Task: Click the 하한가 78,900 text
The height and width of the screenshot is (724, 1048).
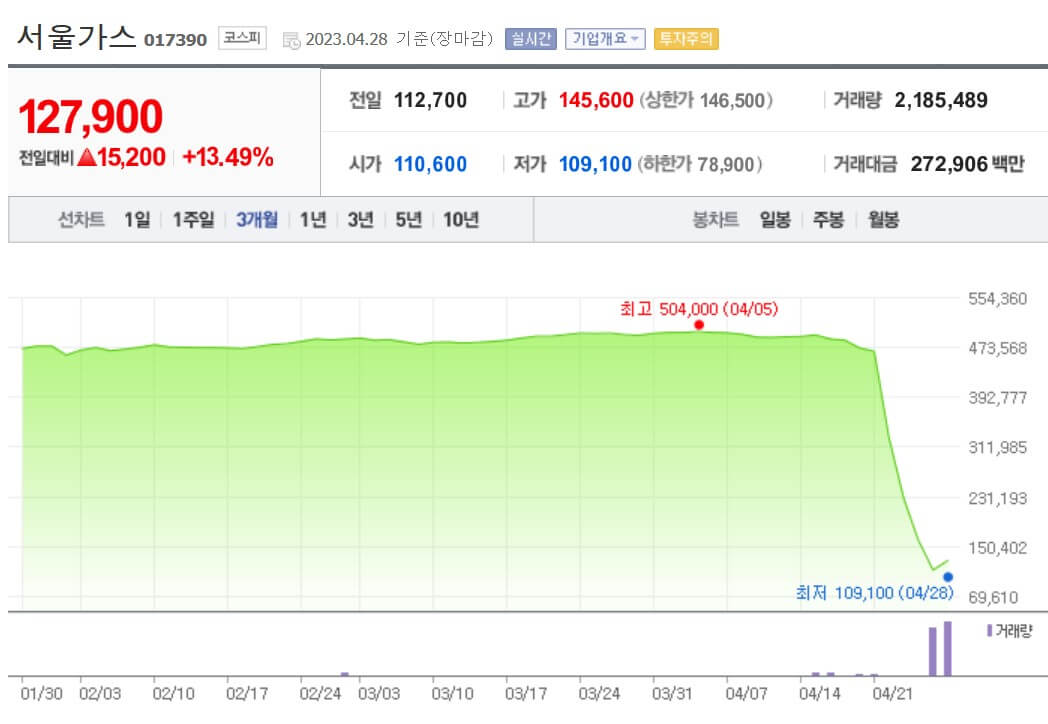Action: pos(700,164)
